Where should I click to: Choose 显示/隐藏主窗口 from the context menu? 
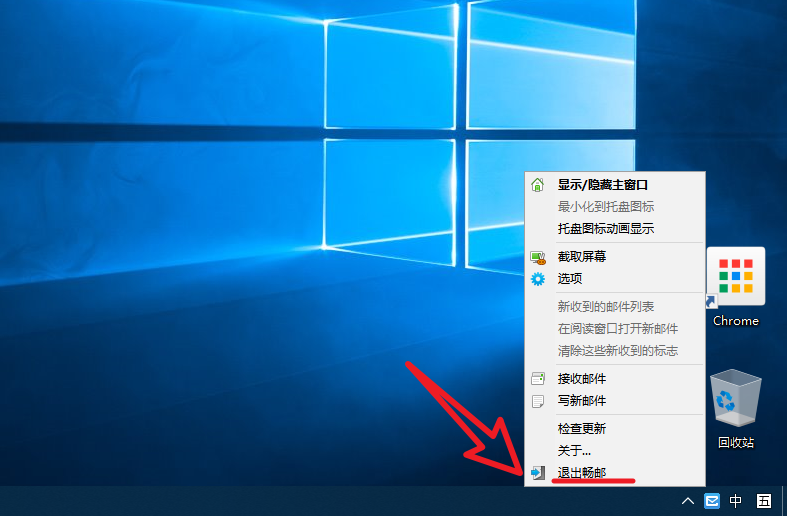tap(615, 185)
